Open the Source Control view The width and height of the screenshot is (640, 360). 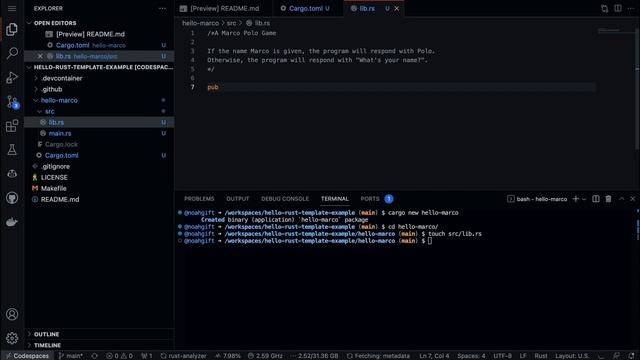[x=12, y=102]
